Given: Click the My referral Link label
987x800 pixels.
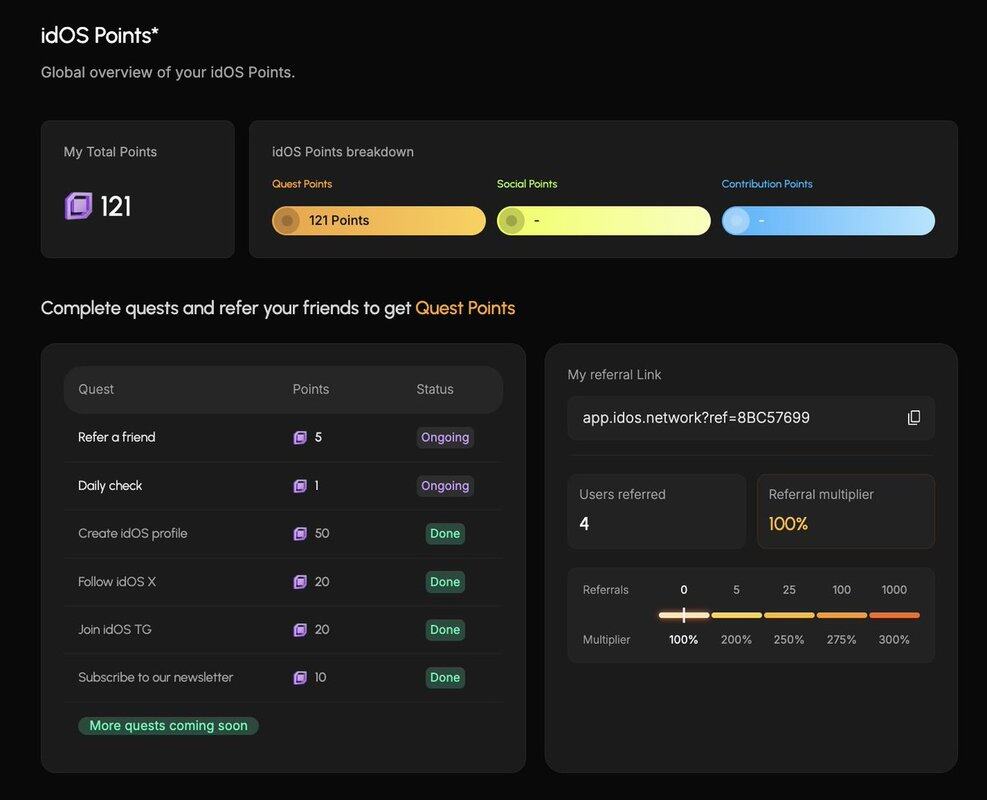Looking at the screenshot, I should 614,375.
